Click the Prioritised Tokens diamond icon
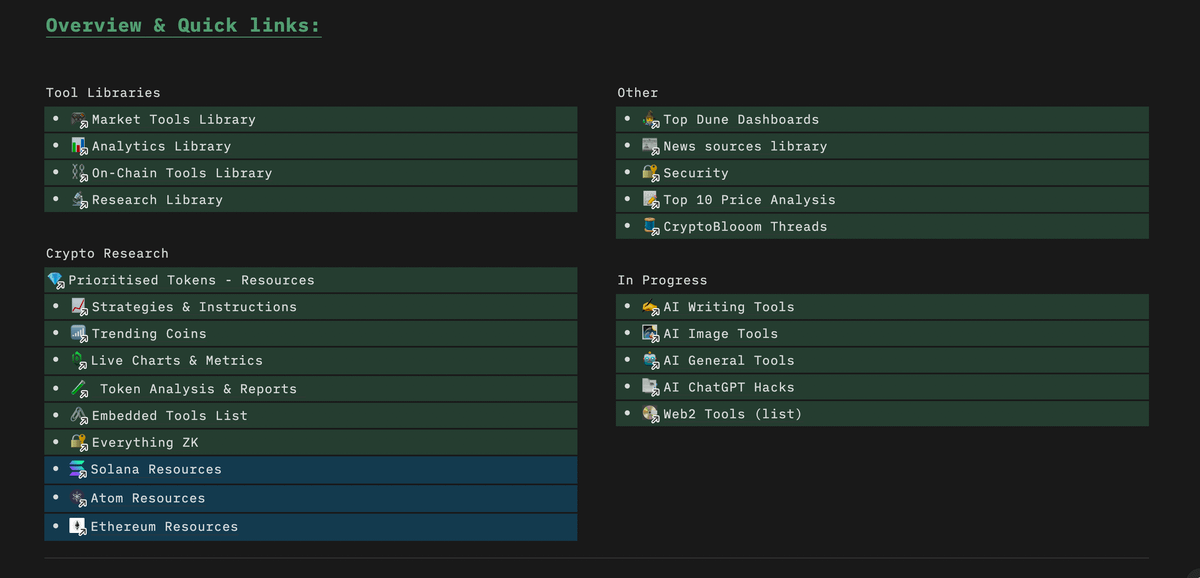 56,281
